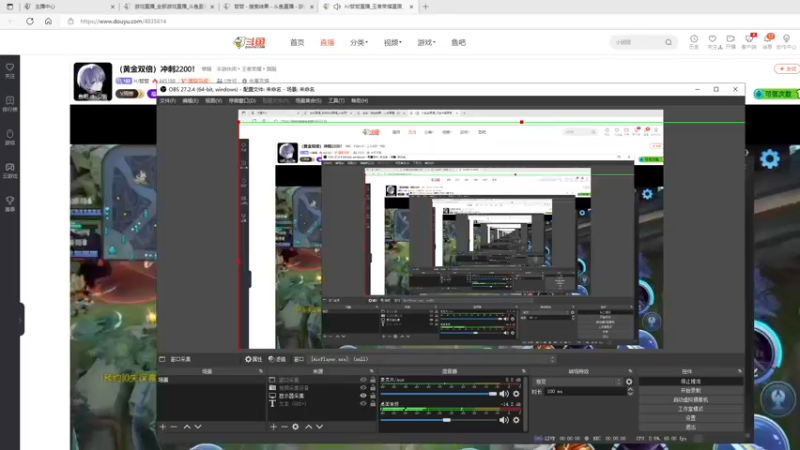The width and height of the screenshot is (800, 450).
Task: Toggle lock on 视频采集设备 source
Action: (373, 388)
